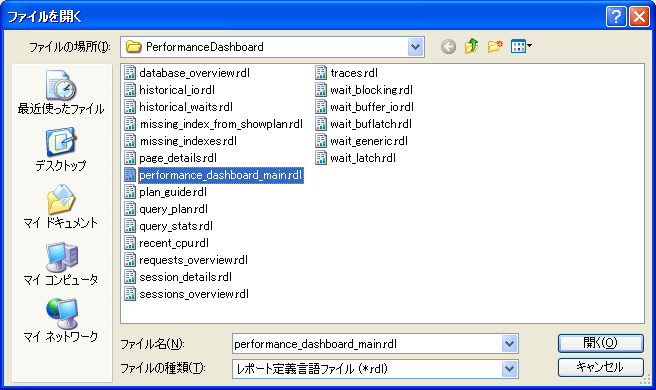This screenshot has width=656, height=390.
Task: Click the help question mark button
Action: click(616, 17)
